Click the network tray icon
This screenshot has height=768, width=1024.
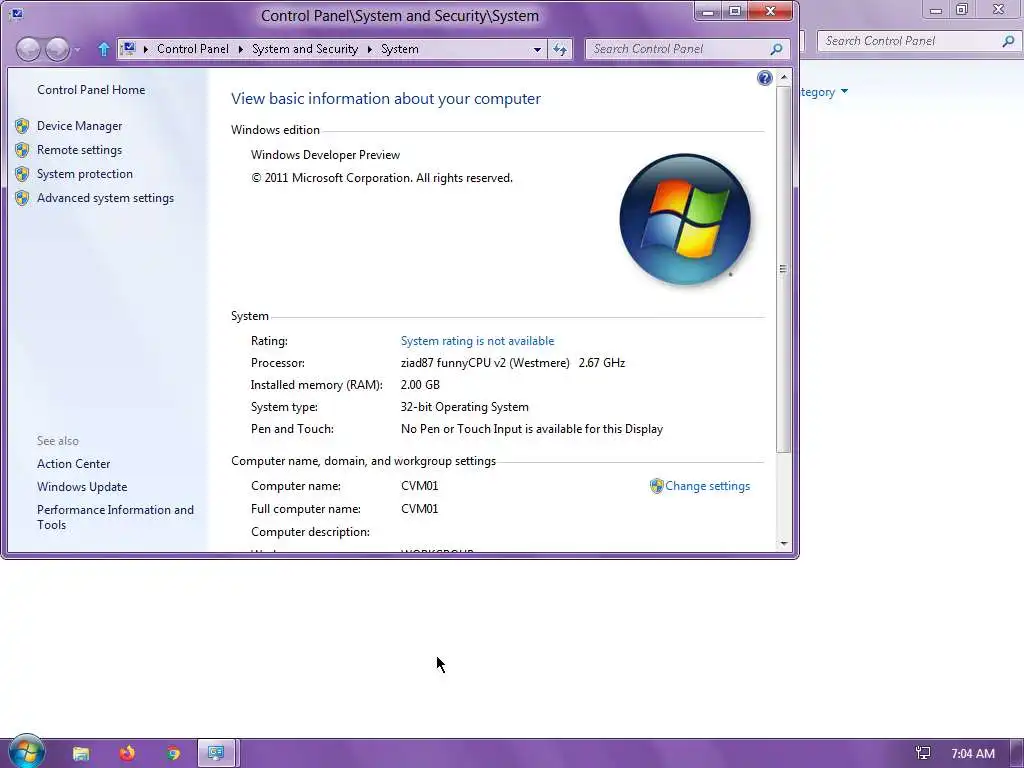(923, 753)
